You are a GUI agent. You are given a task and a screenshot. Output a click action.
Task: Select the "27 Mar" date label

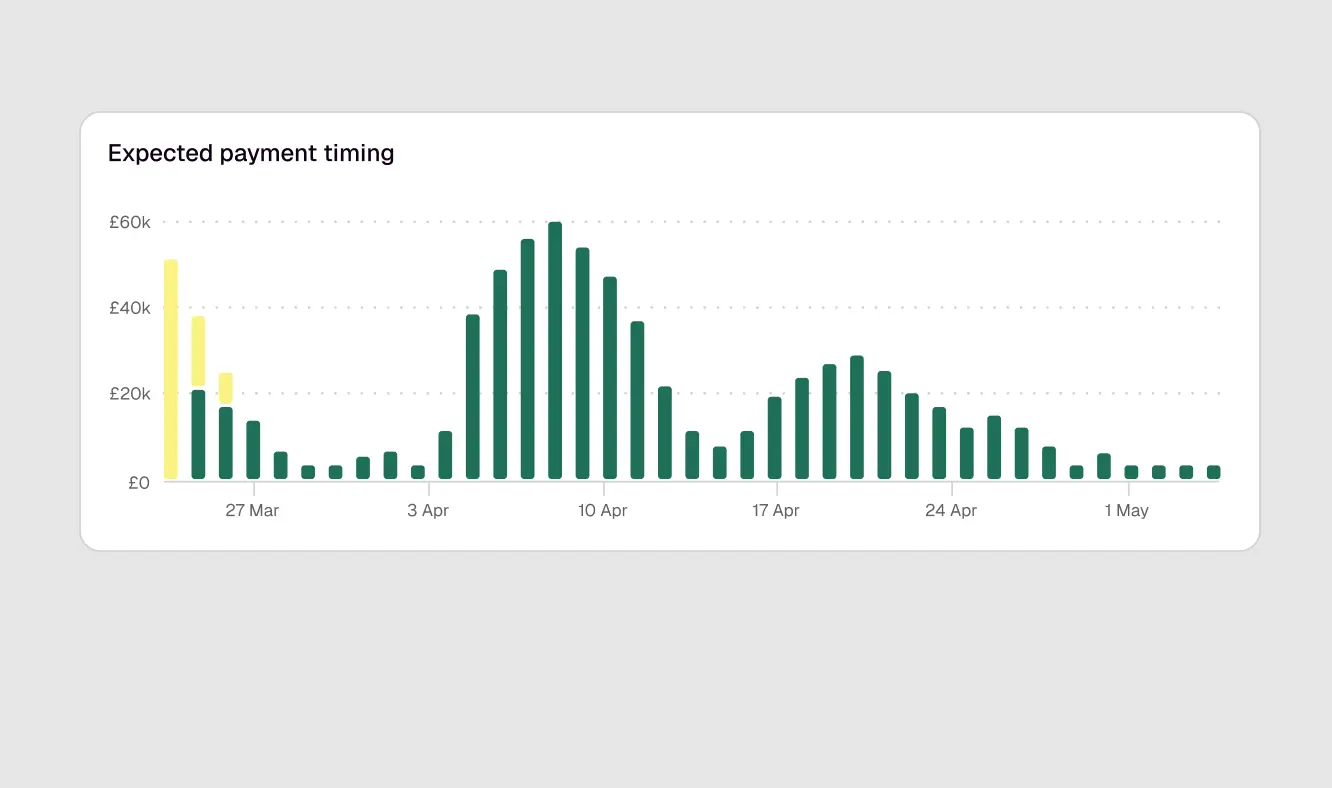[x=252, y=511]
